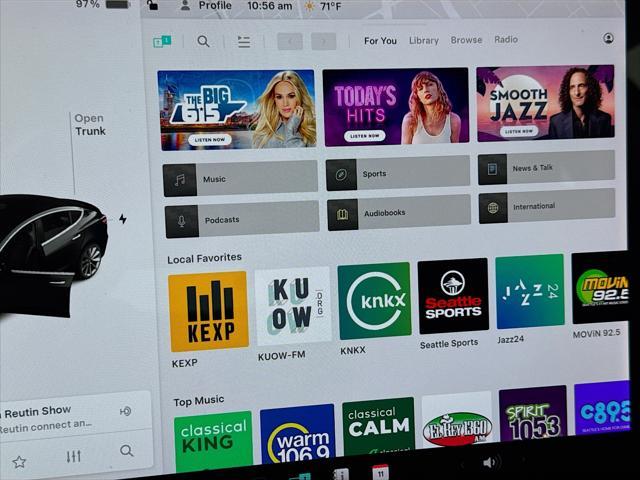Image resolution: width=640 pixels, height=480 pixels.
Task: Tap Listen Now on Today's Hits
Action: [364, 136]
